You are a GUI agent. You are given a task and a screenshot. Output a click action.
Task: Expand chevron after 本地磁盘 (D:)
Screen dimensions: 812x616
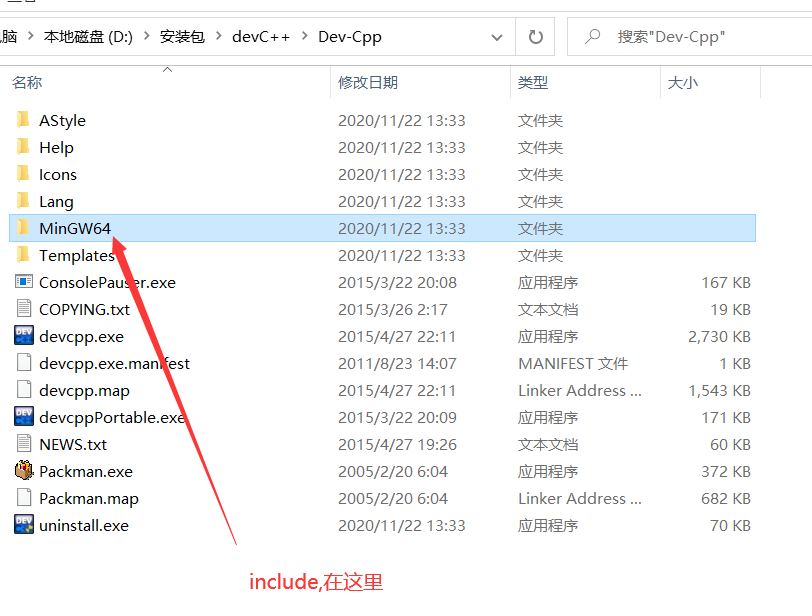147,36
